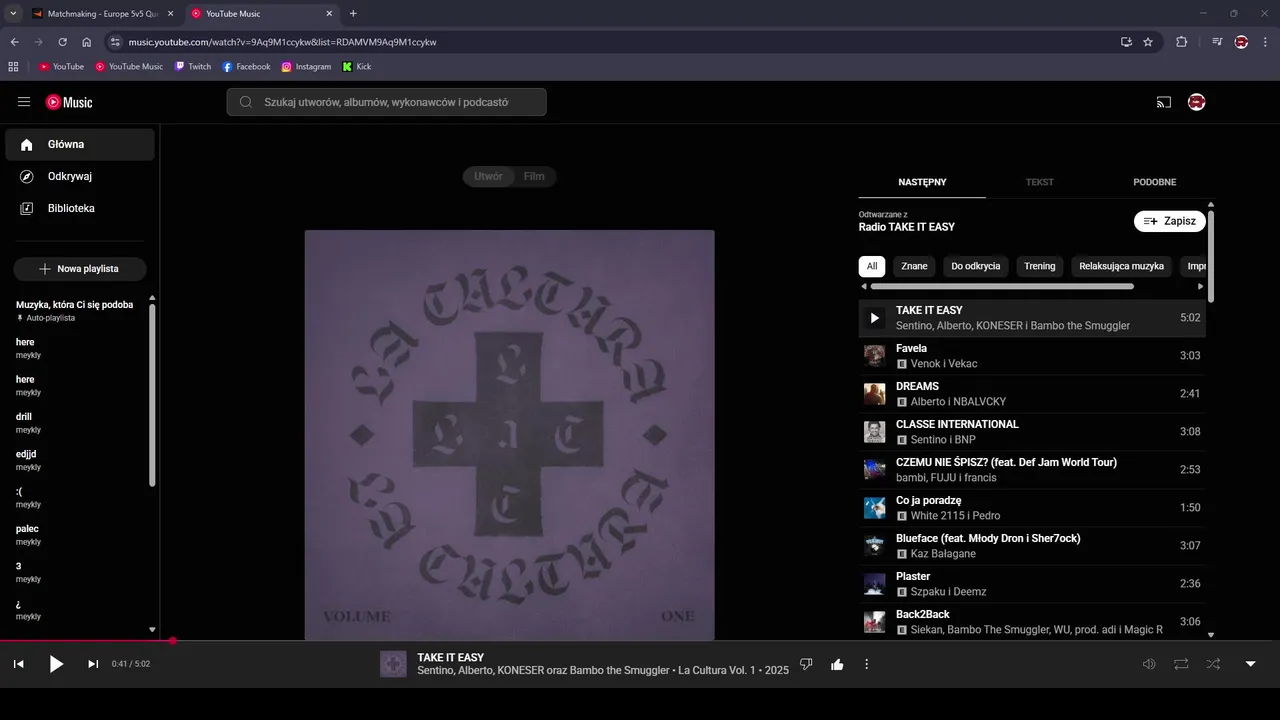Click the Cast to device icon
The image size is (1280, 720).
coord(1164,102)
